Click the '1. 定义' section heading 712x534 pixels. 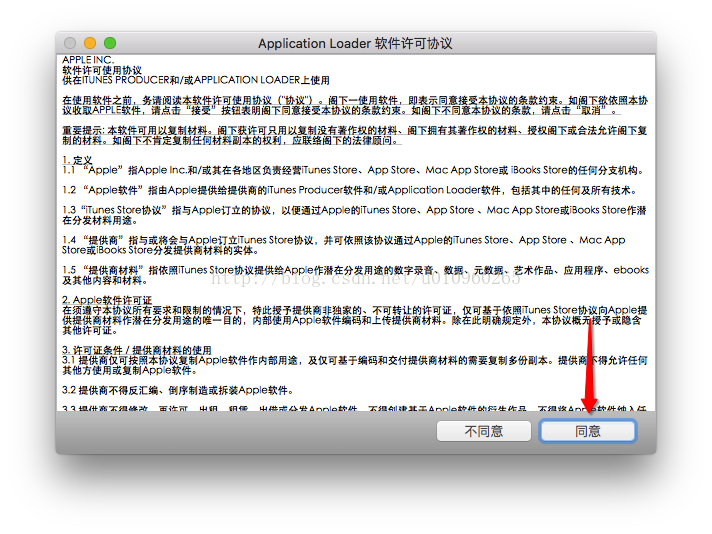coord(77,160)
